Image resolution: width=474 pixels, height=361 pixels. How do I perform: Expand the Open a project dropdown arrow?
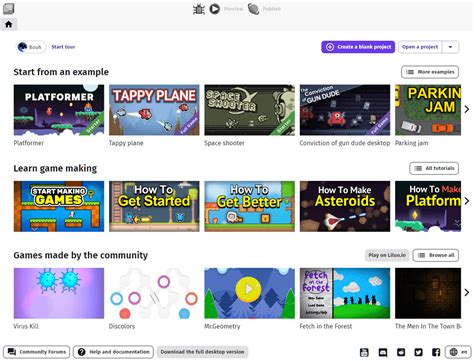[450, 47]
